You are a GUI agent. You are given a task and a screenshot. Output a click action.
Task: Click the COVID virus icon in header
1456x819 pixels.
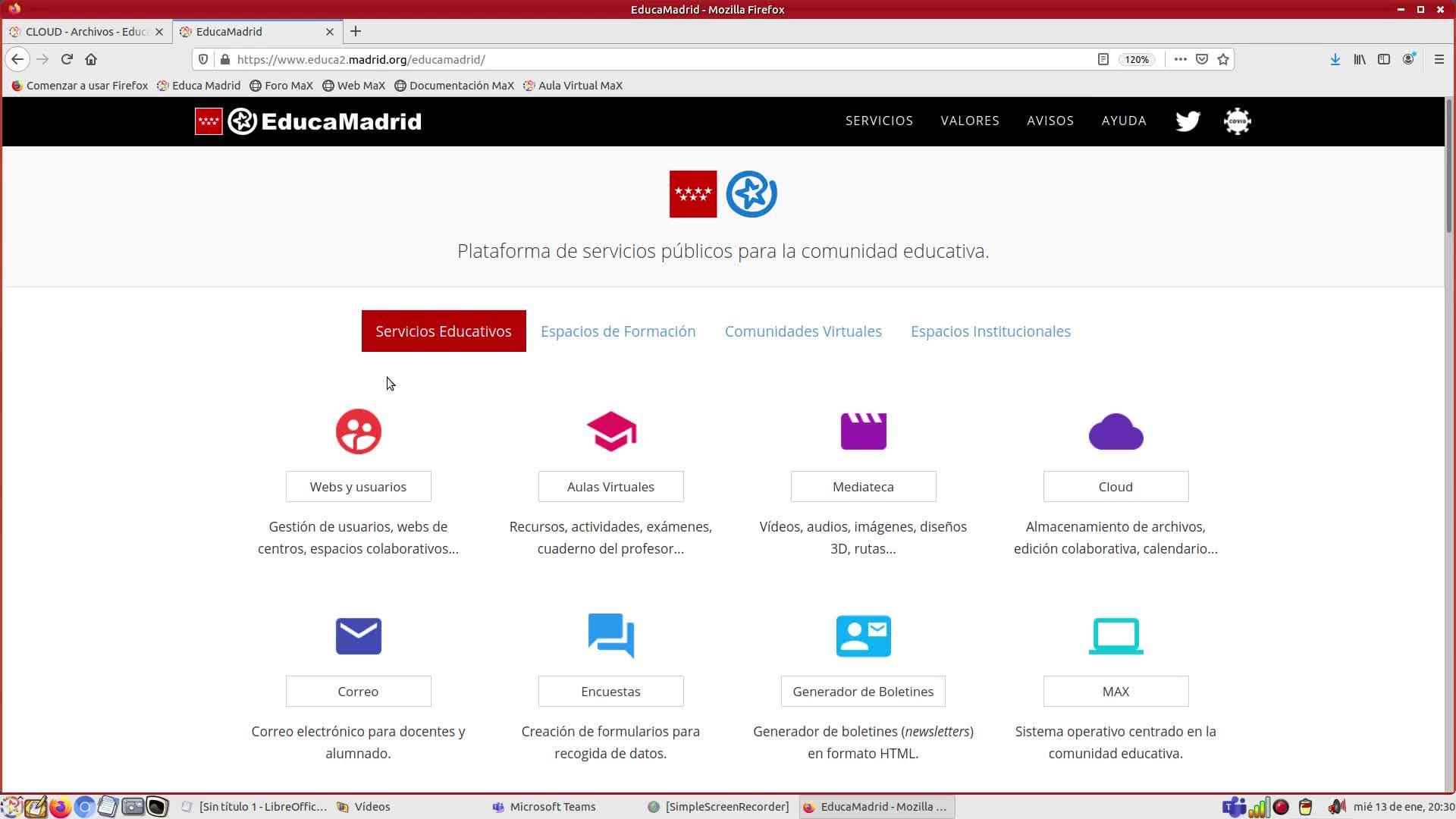tap(1237, 121)
